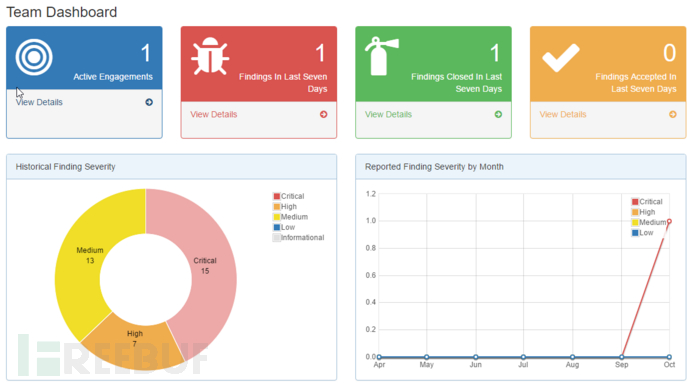The image size is (690, 383).
Task: Click the target icon on Active Engagements card
Action: tap(34, 57)
